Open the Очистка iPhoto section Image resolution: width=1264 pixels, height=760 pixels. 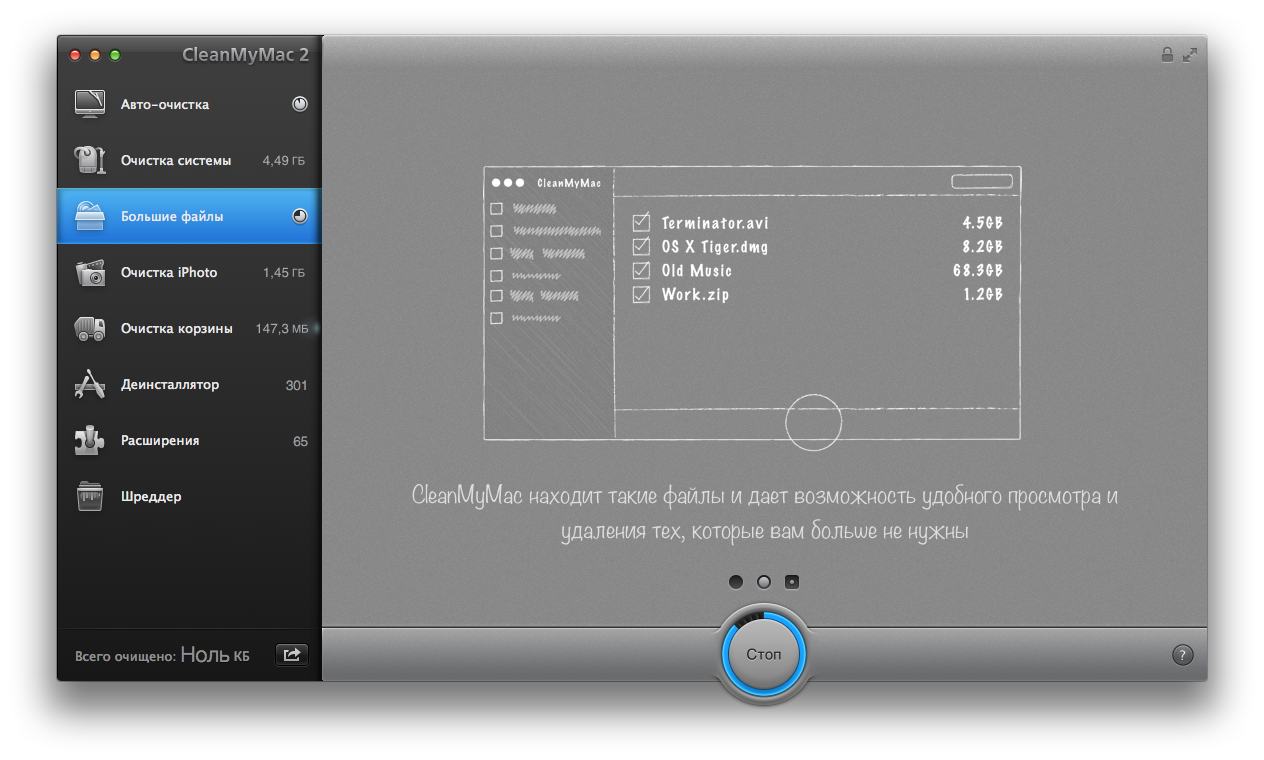(x=189, y=272)
